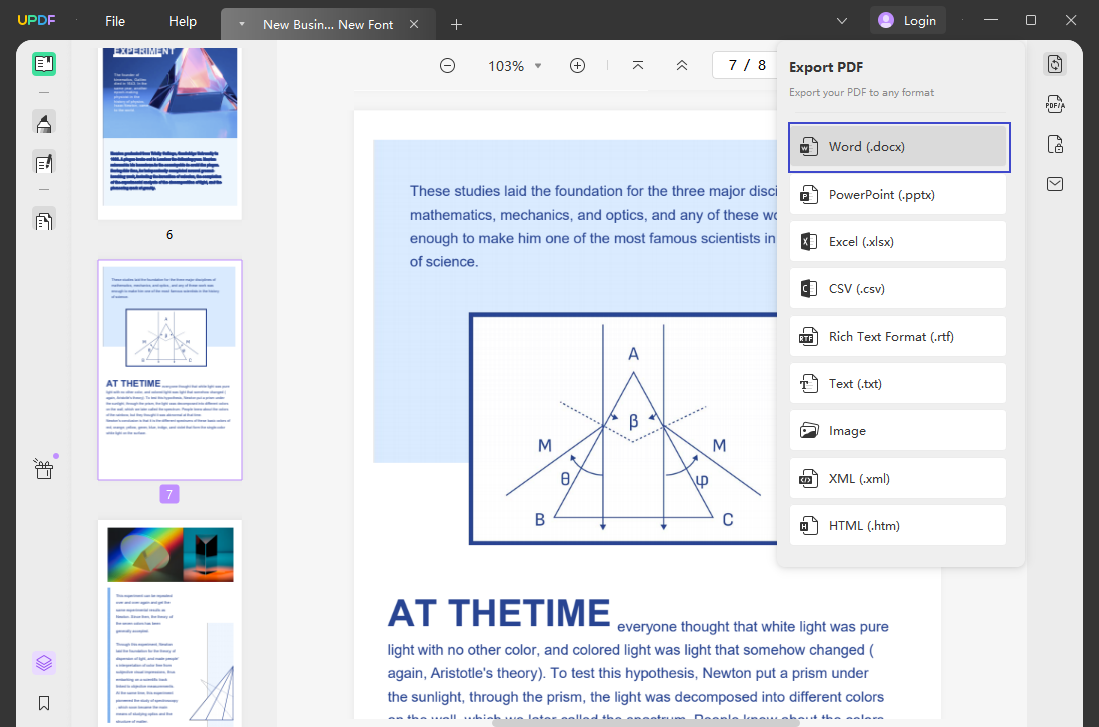Open the Organize Pages tool
The width and height of the screenshot is (1099, 727).
(42, 219)
